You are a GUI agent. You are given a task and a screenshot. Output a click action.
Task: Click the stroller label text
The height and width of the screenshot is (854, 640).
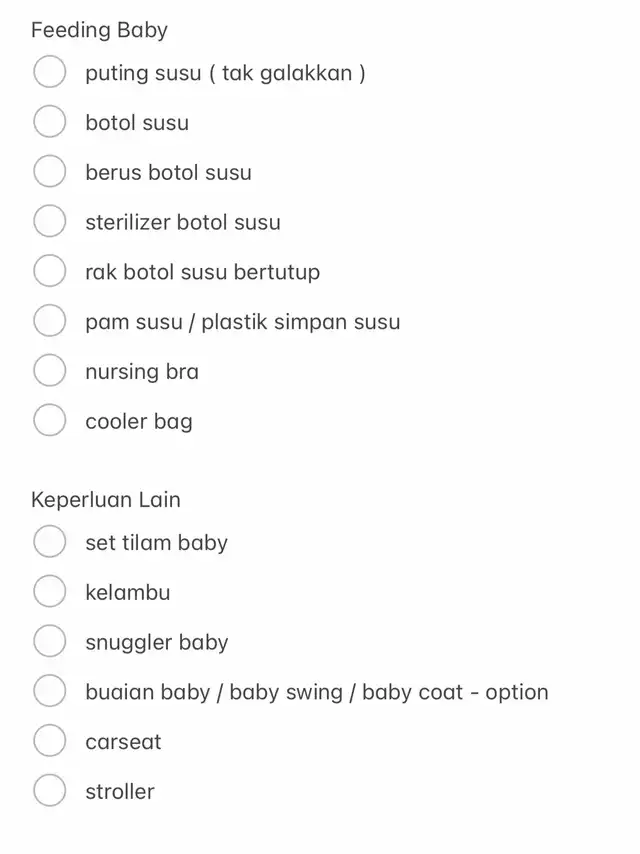pos(120,792)
